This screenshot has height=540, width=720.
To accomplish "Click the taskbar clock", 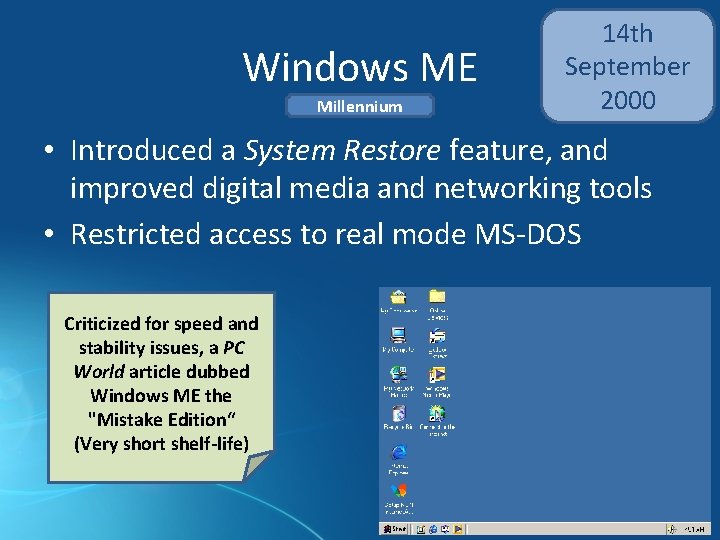I will [x=694, y=529].
